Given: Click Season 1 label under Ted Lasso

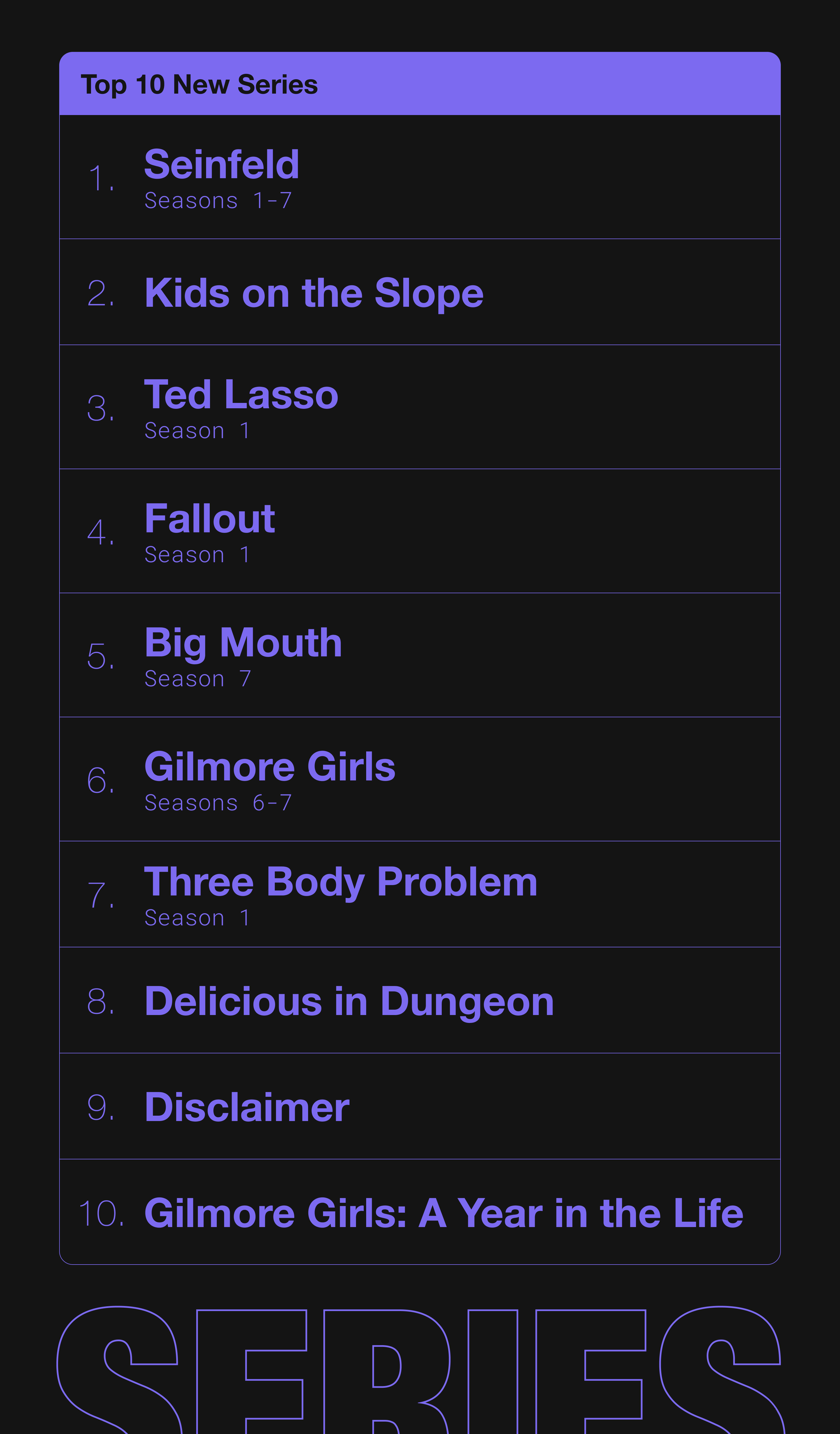Looking at the screenshot, I should (197, 431).
